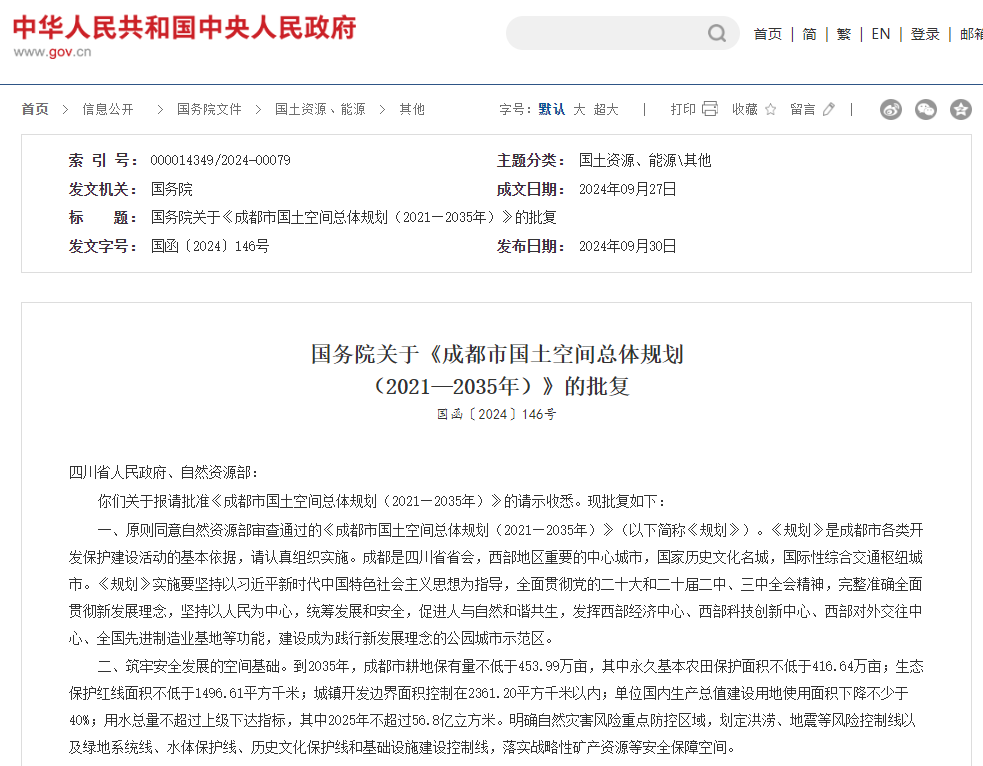The width and height of the screenshot is (983, 766).
Task: Click the 中华人民共和国中央人民政府 site logo
Action: click(x=184, y=28)
